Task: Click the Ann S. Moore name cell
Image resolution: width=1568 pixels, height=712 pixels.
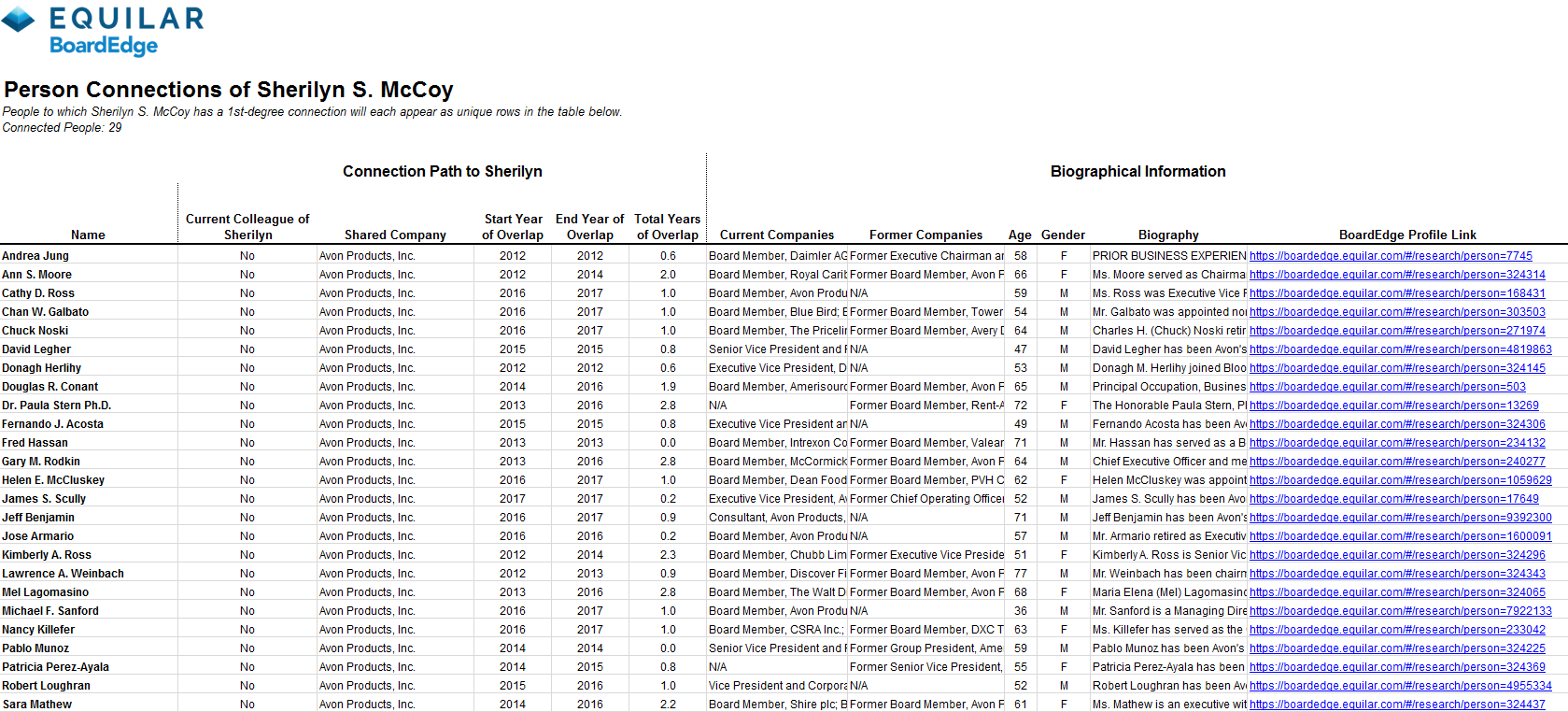Action: (x=37, y=275)
